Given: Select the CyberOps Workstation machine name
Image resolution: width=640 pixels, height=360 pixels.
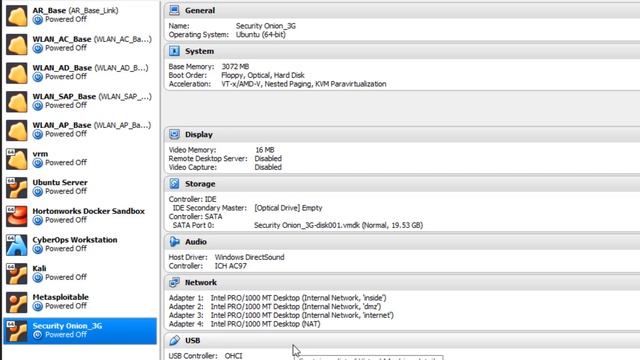Looking at the screenshot, I should pos(75,240).
